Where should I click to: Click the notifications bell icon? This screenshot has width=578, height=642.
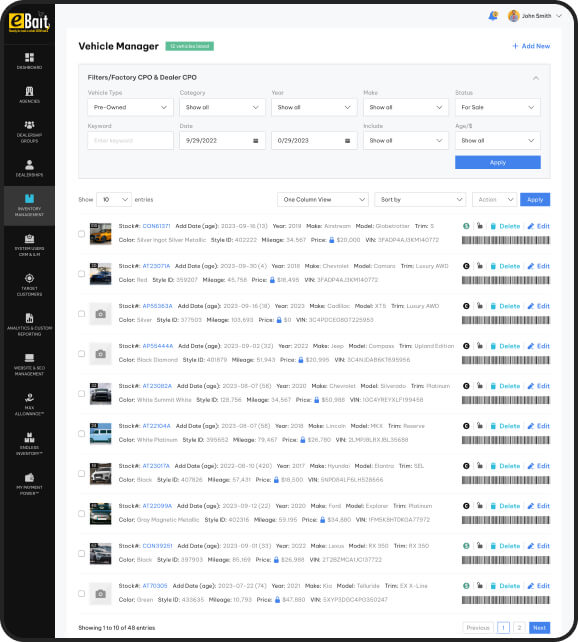point(493,16)
